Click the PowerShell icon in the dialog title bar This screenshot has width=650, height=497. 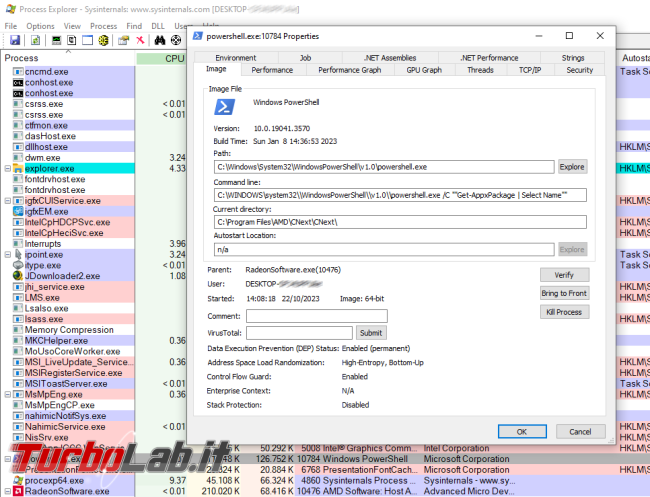pos(198,36)
